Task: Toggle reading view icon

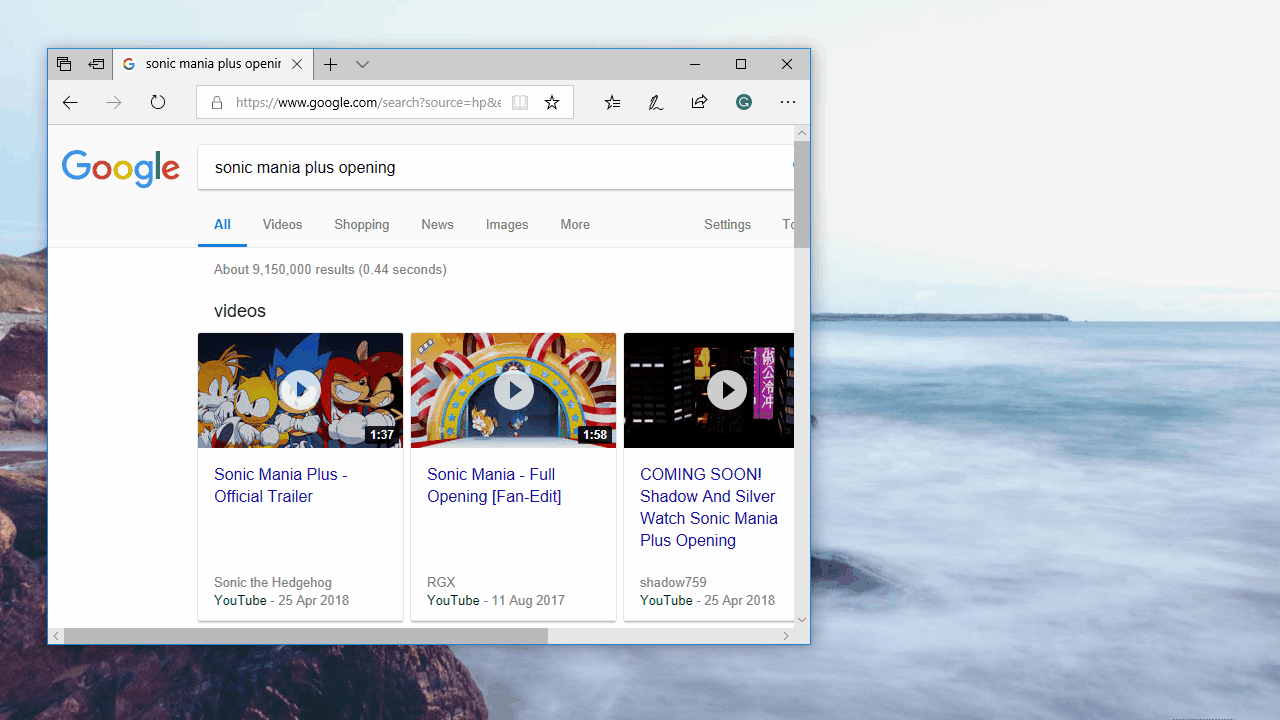Action: coord(520,102)
